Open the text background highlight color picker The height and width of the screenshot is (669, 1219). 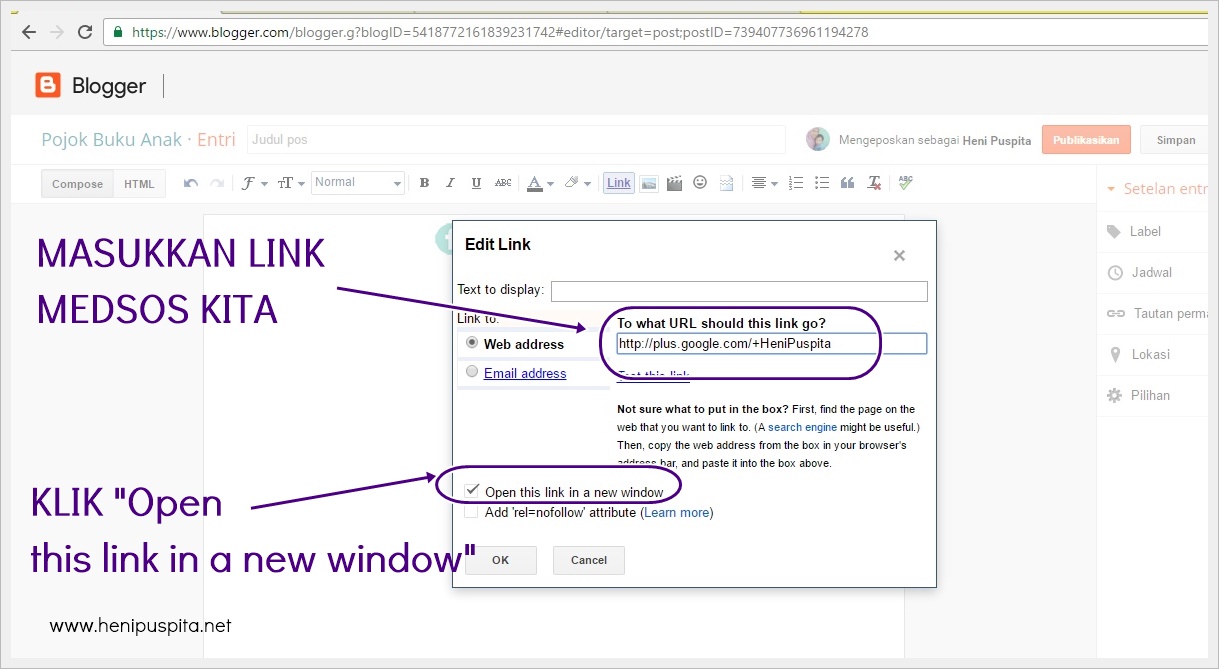point(577,183)
